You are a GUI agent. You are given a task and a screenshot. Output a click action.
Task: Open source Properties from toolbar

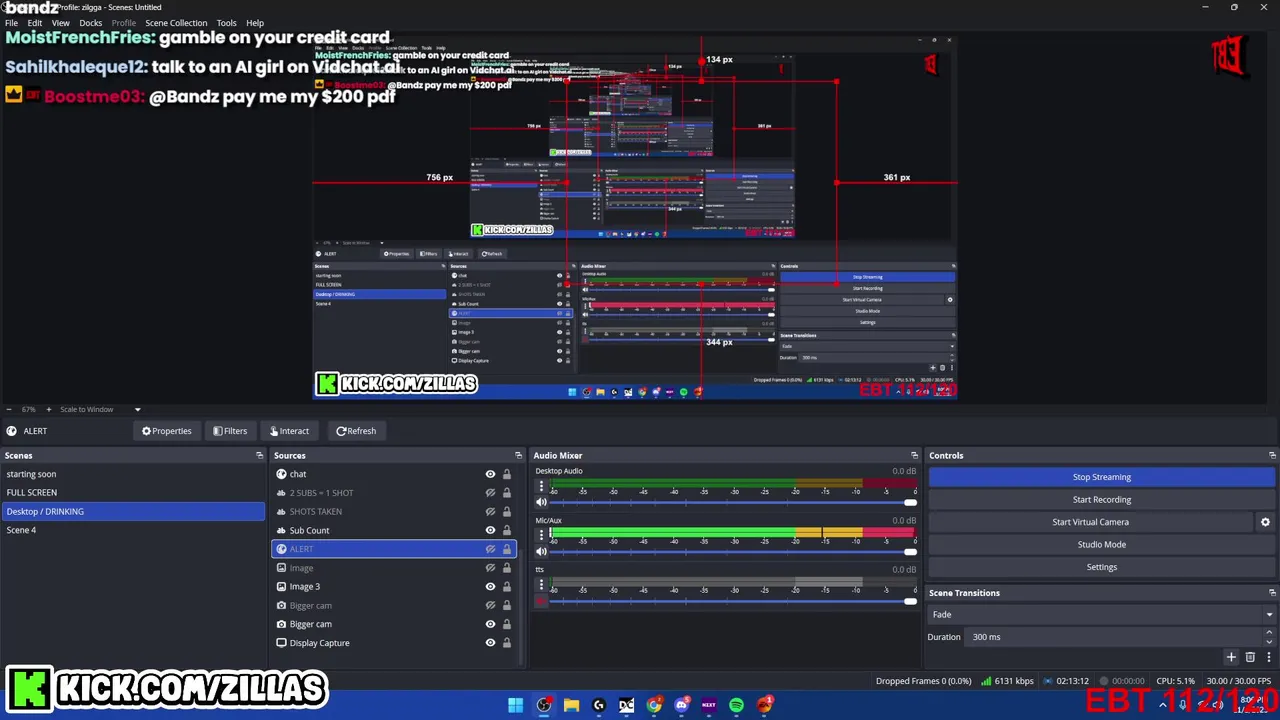pyautogui.click(x=166, y=431)
